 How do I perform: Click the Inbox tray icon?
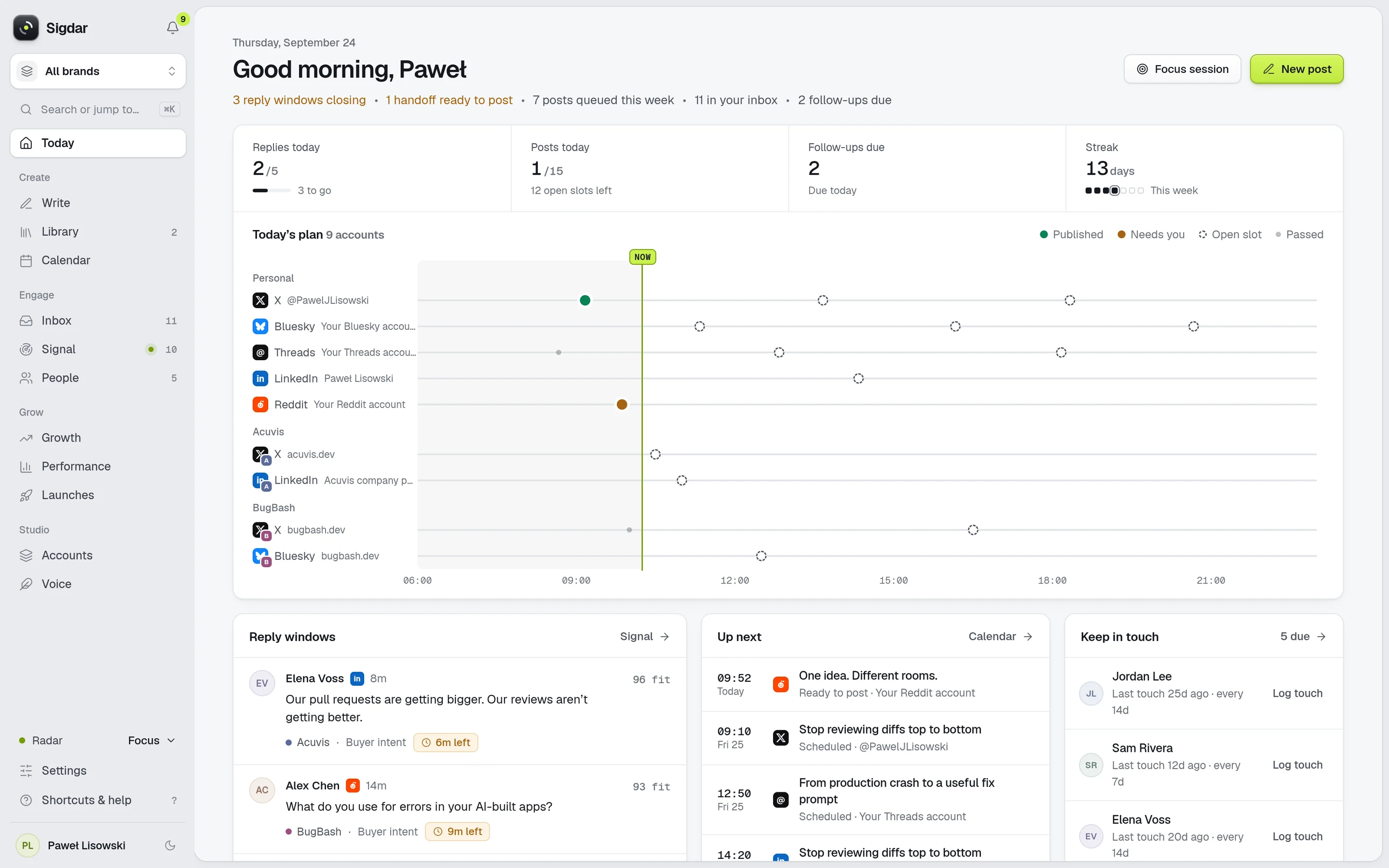27,321
